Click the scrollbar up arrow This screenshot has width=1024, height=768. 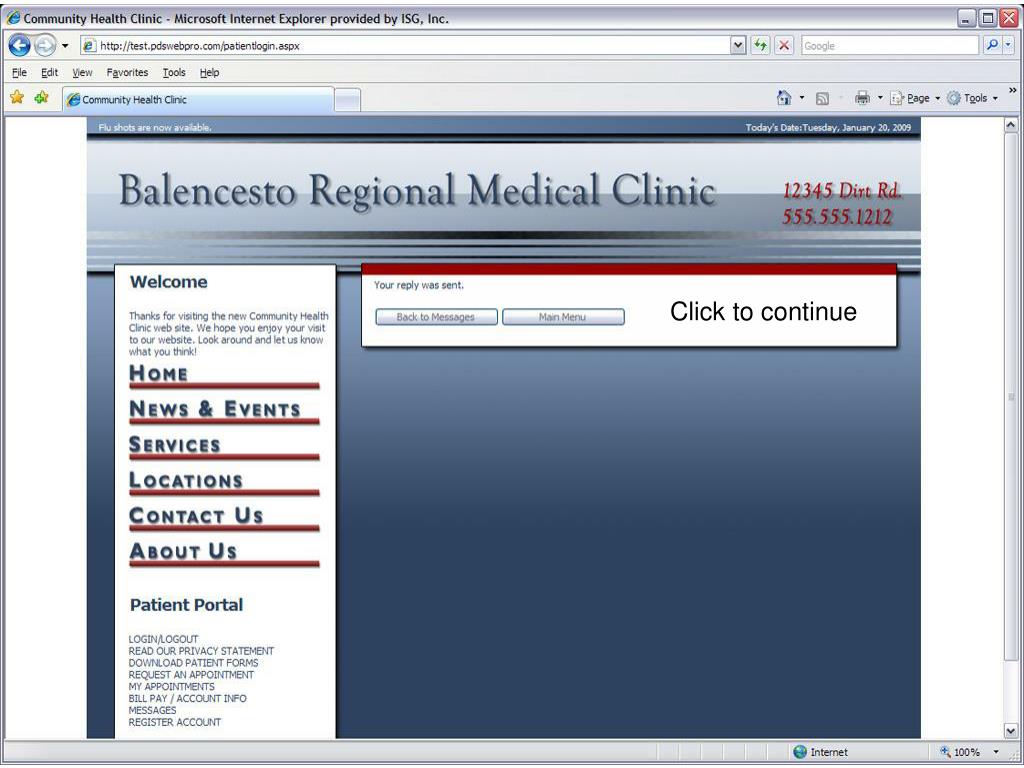(x=1011, y=124)
